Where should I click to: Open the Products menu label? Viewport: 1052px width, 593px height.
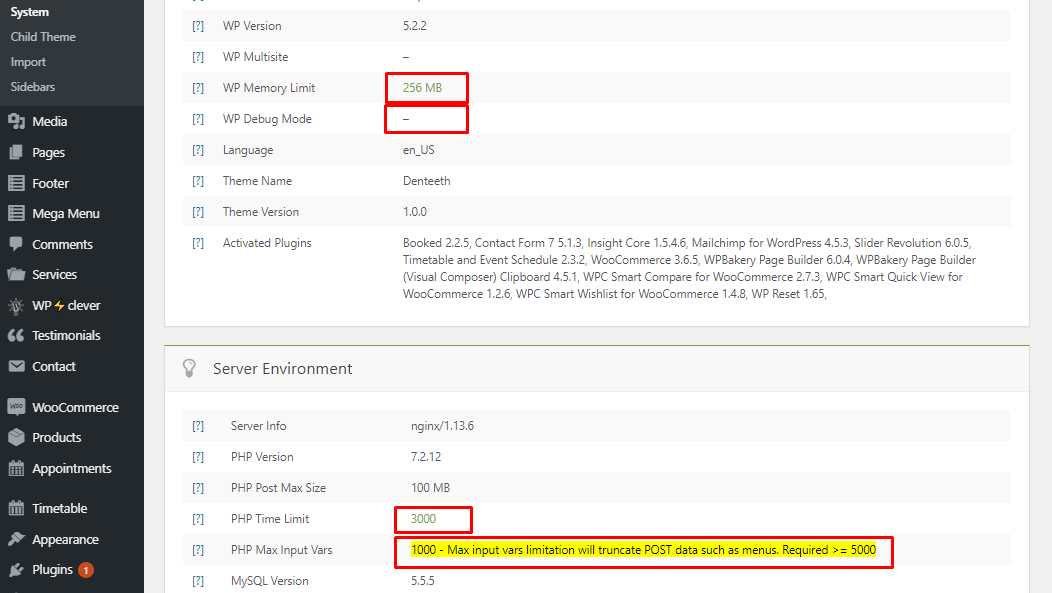[x=56, y=437]
